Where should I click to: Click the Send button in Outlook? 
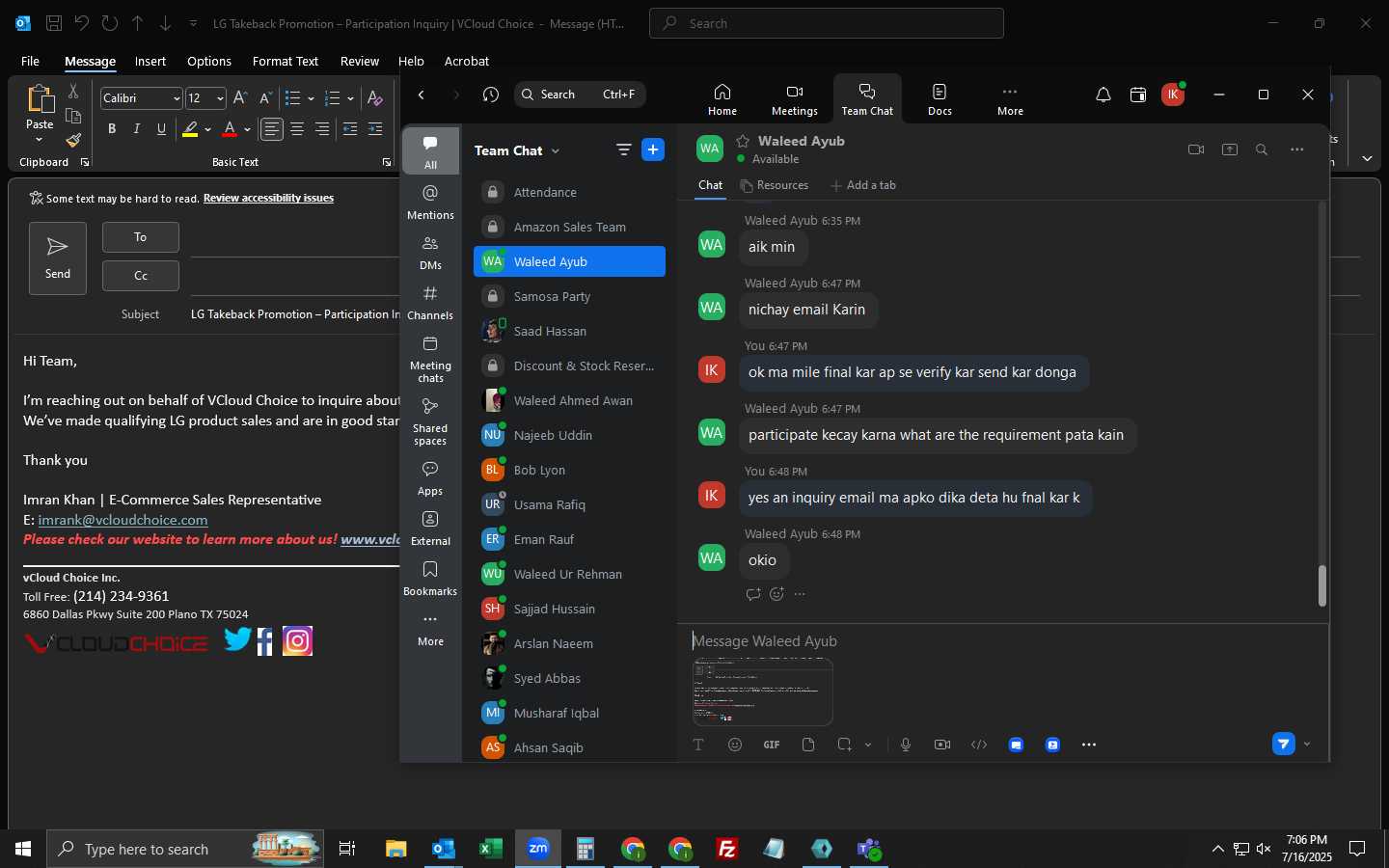58,258
